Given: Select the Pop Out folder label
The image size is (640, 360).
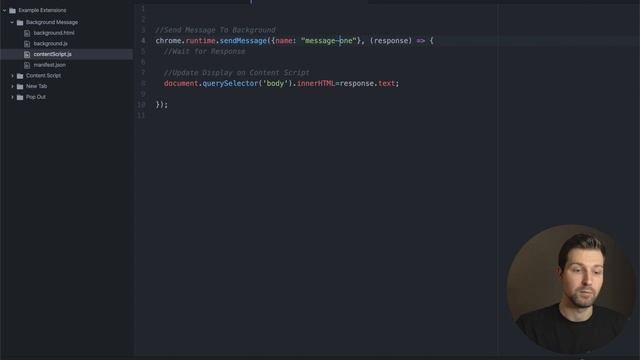Looking at the screenshot, I should (36, 97).
